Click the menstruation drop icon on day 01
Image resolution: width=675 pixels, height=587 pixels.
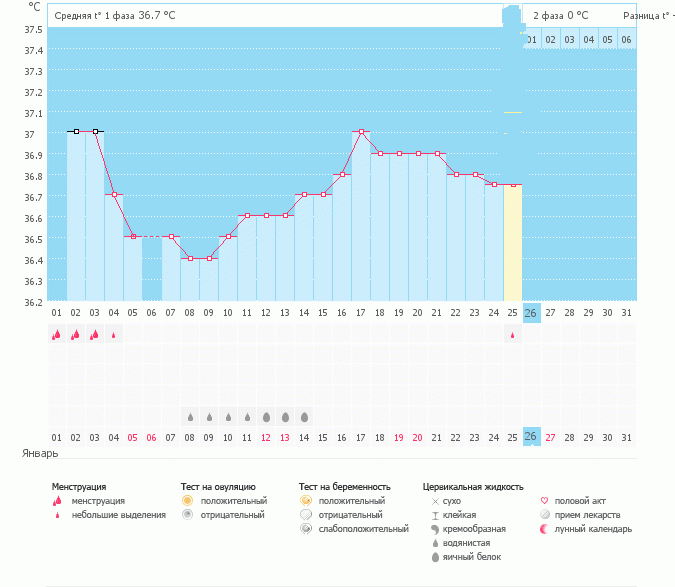tap(56, 336)
